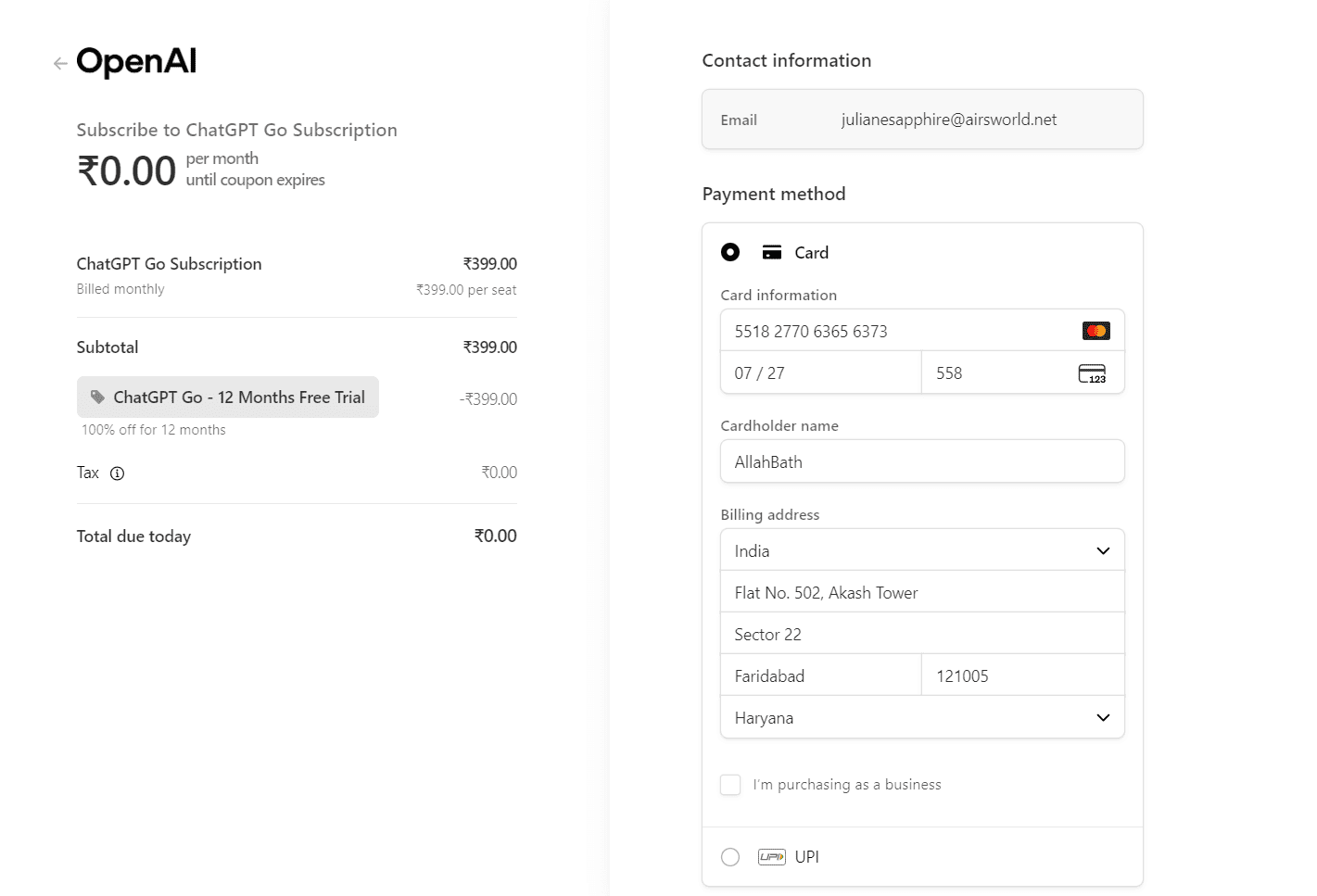
Task: Click the 12 Months Free Trial coupon badge
Action: (x=228, y=398)
